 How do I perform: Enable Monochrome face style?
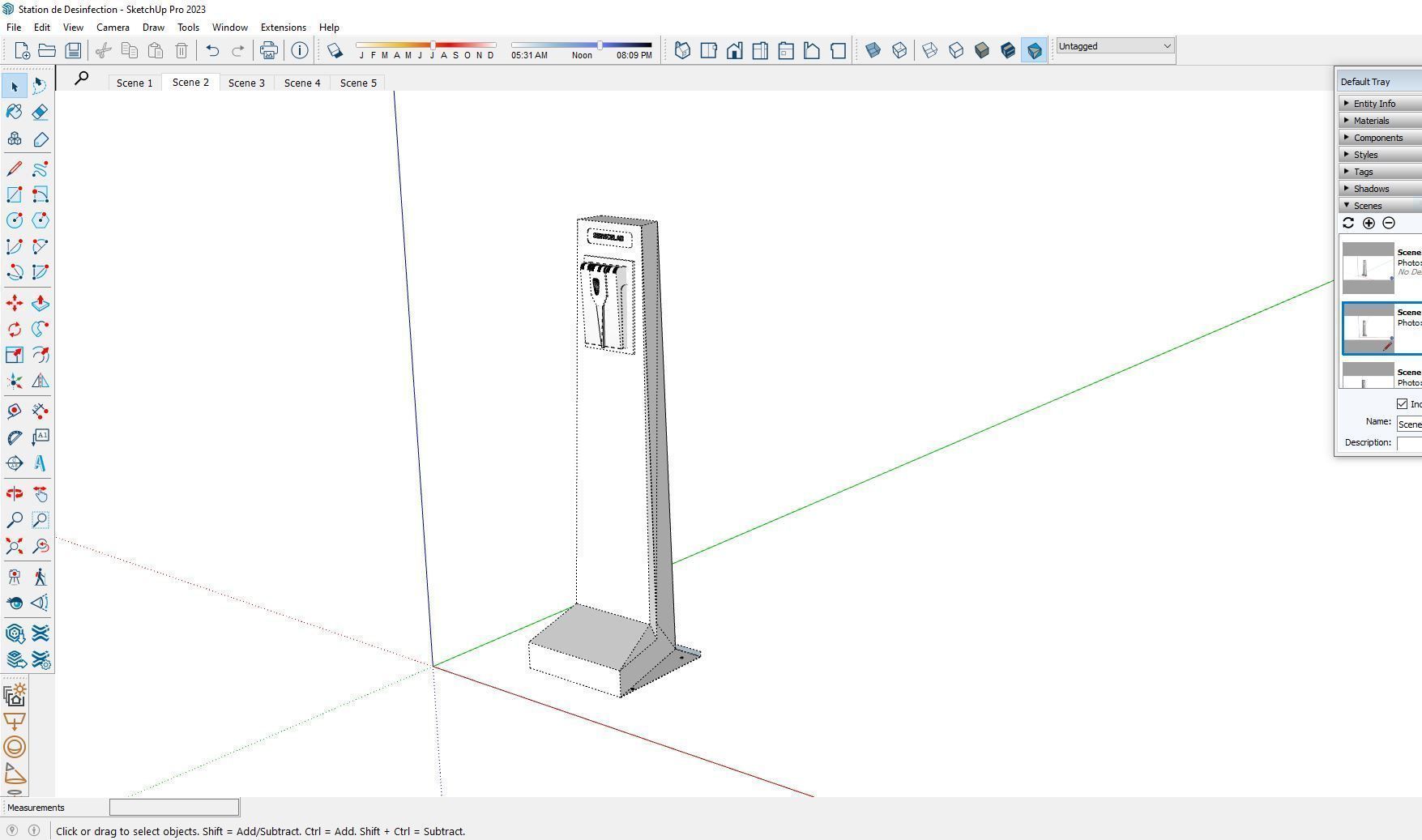(x=1034, y=51)
